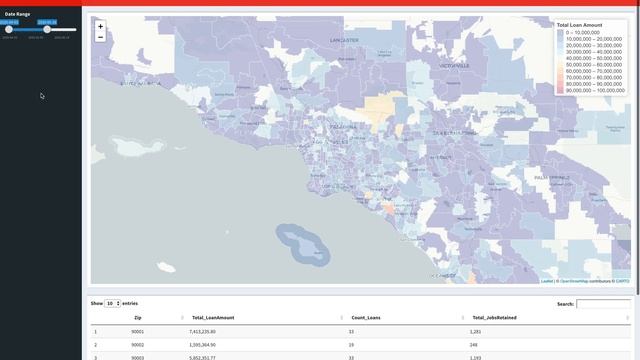Click legend entry 50,000,000 – 60,000,000

(x=594, y=65)
